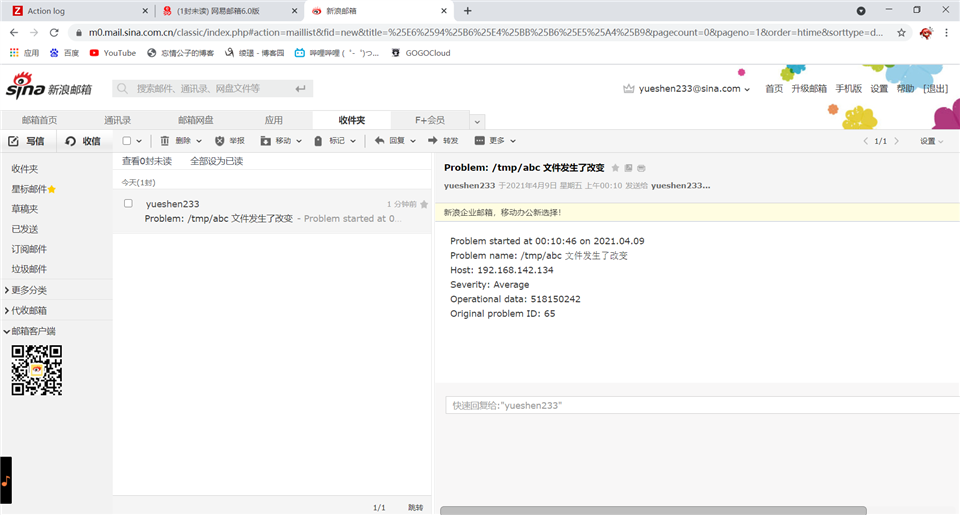The image size is (960, 515).
Task: Click the 写信 compose button
Action: click(x=26, y=141)
